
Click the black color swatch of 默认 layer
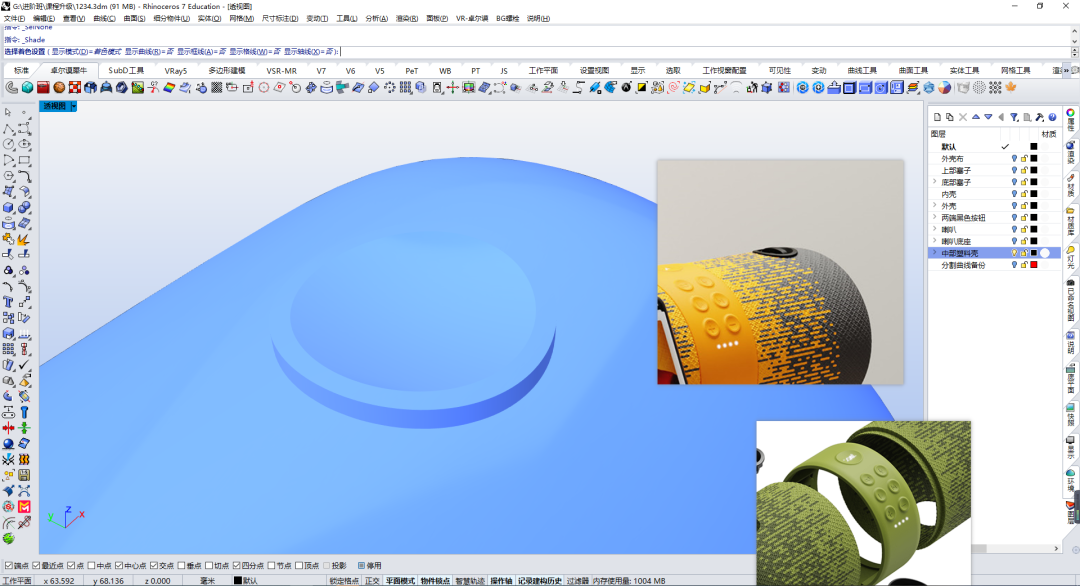point(1034,147)
